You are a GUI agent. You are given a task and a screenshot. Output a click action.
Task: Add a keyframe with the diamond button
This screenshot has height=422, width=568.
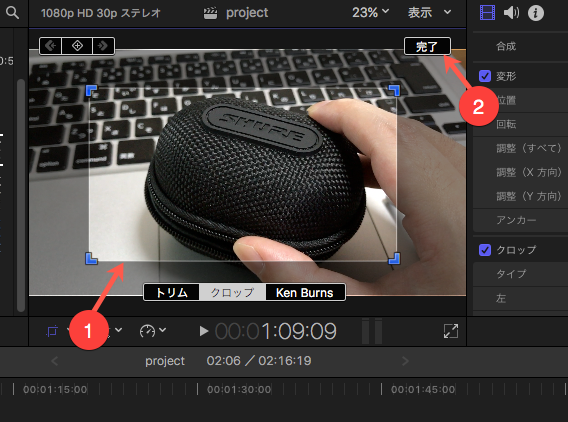(77, 46)
